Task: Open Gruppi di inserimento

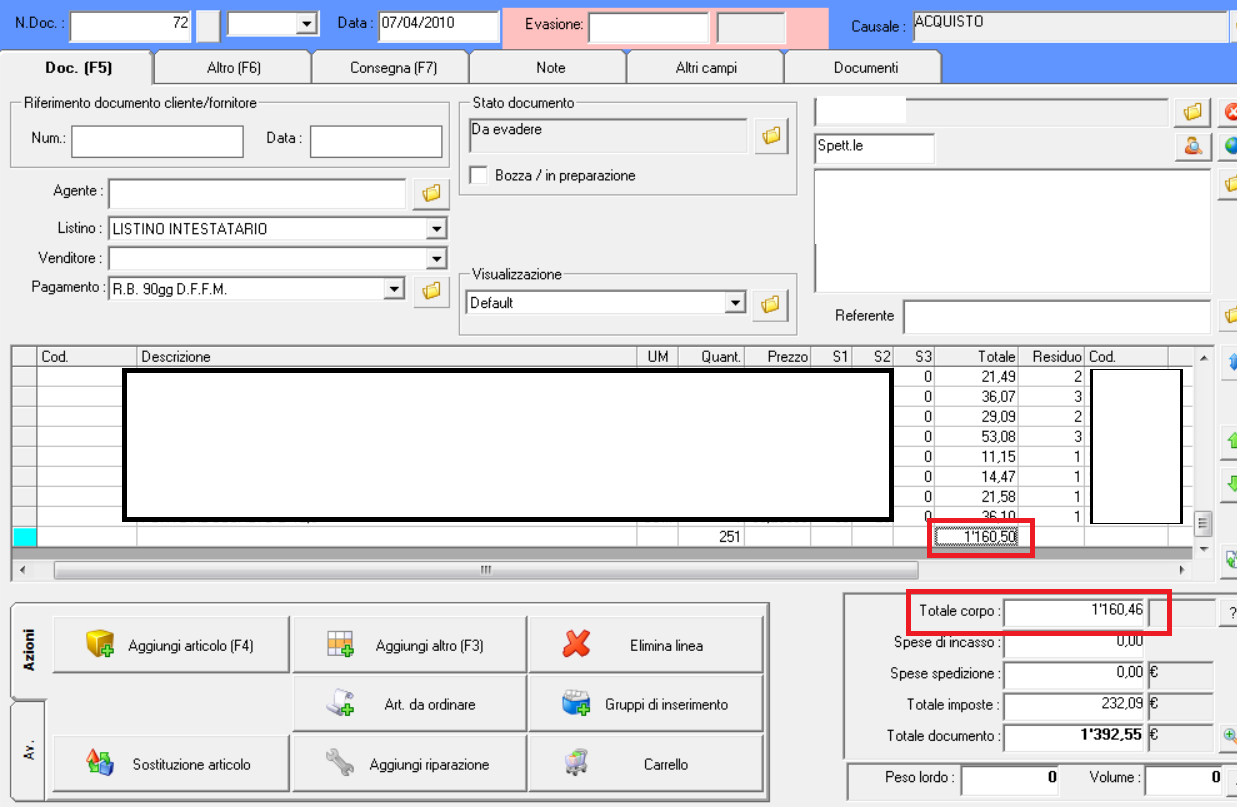Action: pos(645,704)
